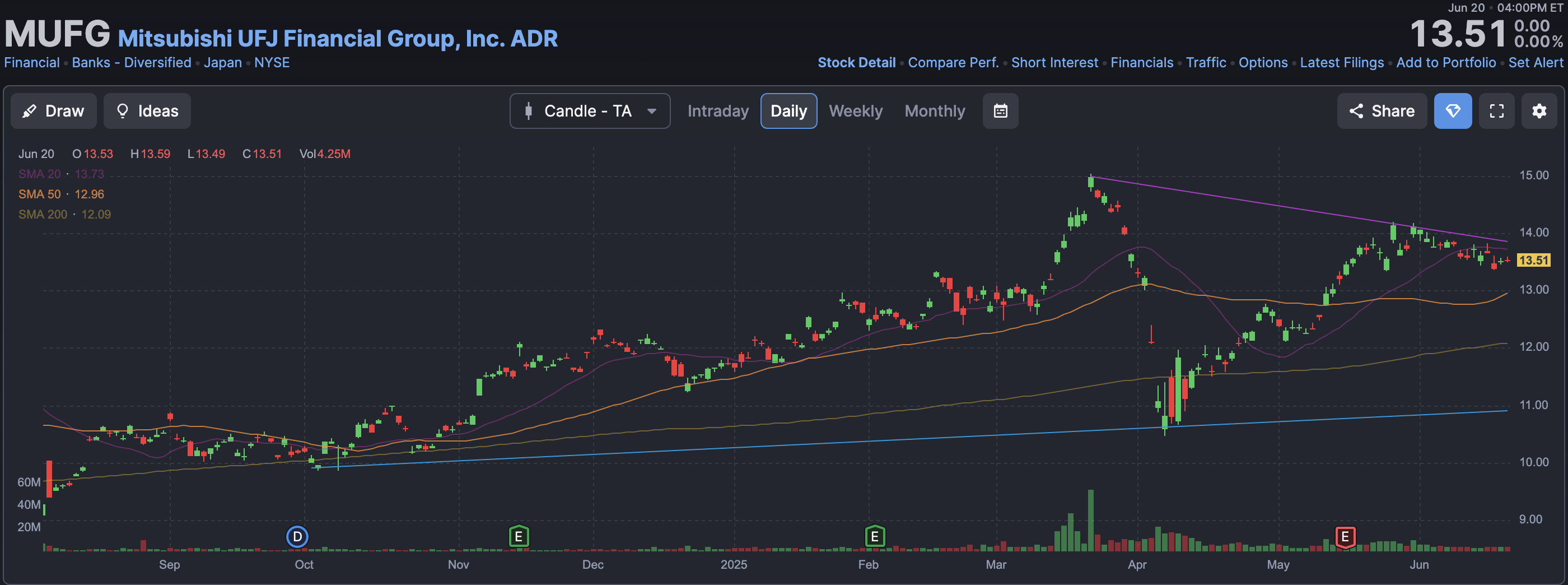Click the large 13.51 last price quote
Image resolution: width=1568 pixels, height=585 pixels.
(x=1458, y=34)
